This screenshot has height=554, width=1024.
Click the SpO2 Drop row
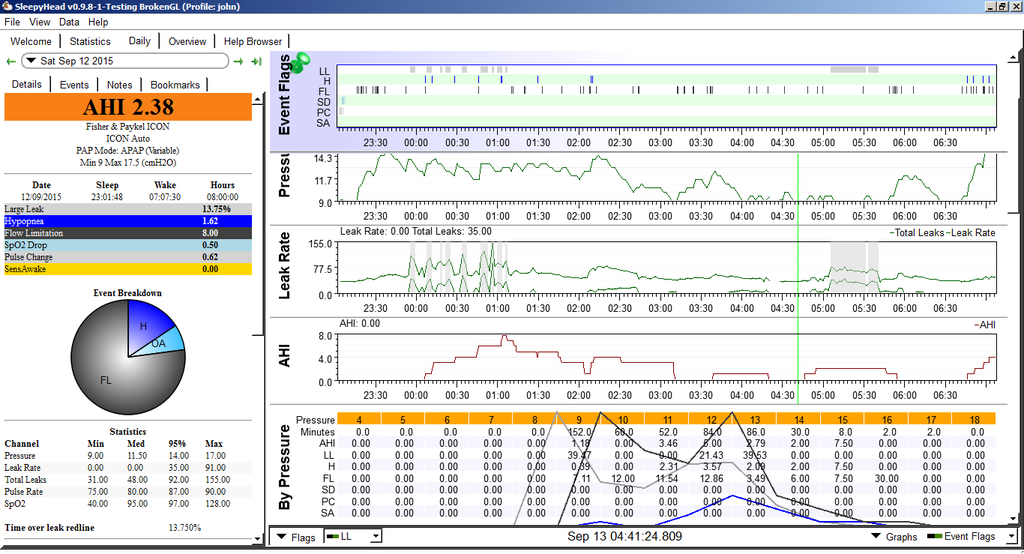click(128, 245)
